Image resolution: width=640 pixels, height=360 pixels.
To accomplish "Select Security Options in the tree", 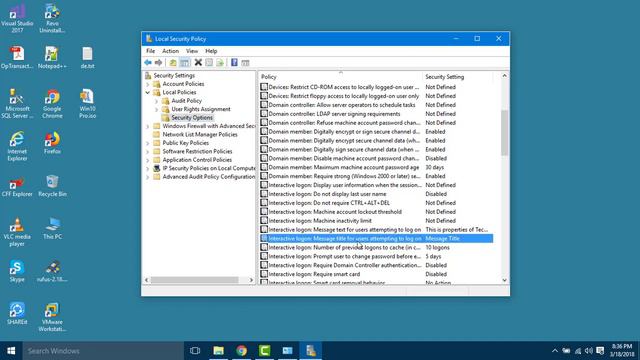I will click(x=192, y=118).
